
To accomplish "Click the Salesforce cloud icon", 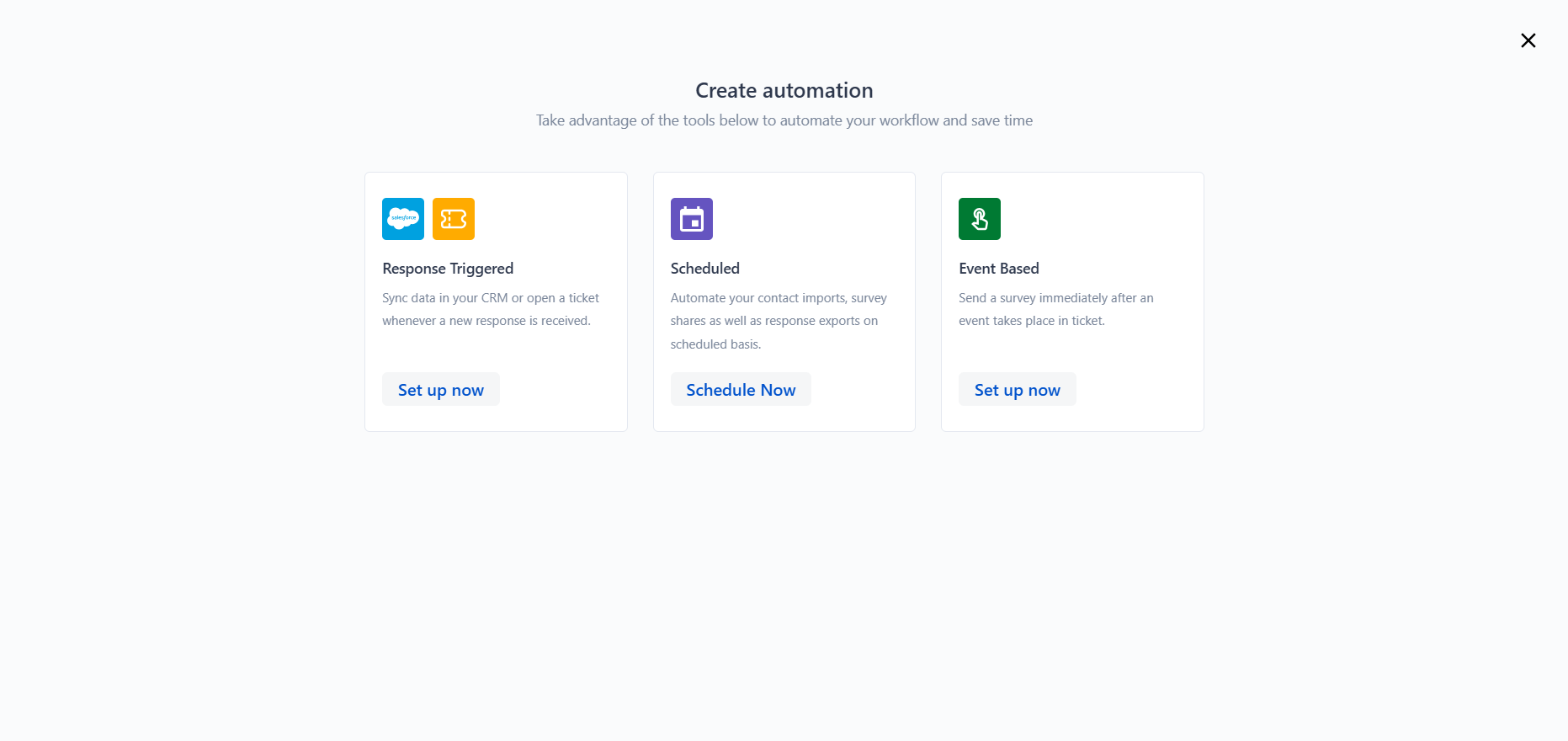I will [403, 219].
